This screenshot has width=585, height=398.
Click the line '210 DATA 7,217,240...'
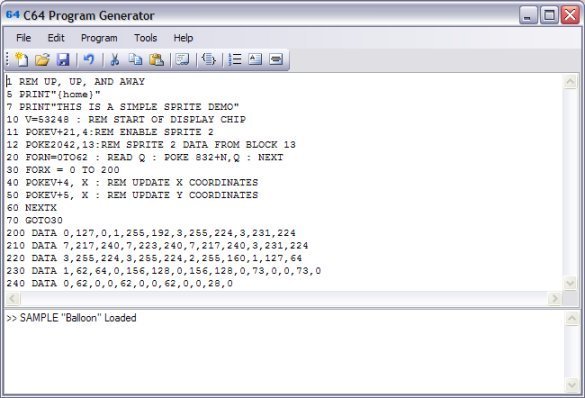pyautogui.click(x=157, y=246)
